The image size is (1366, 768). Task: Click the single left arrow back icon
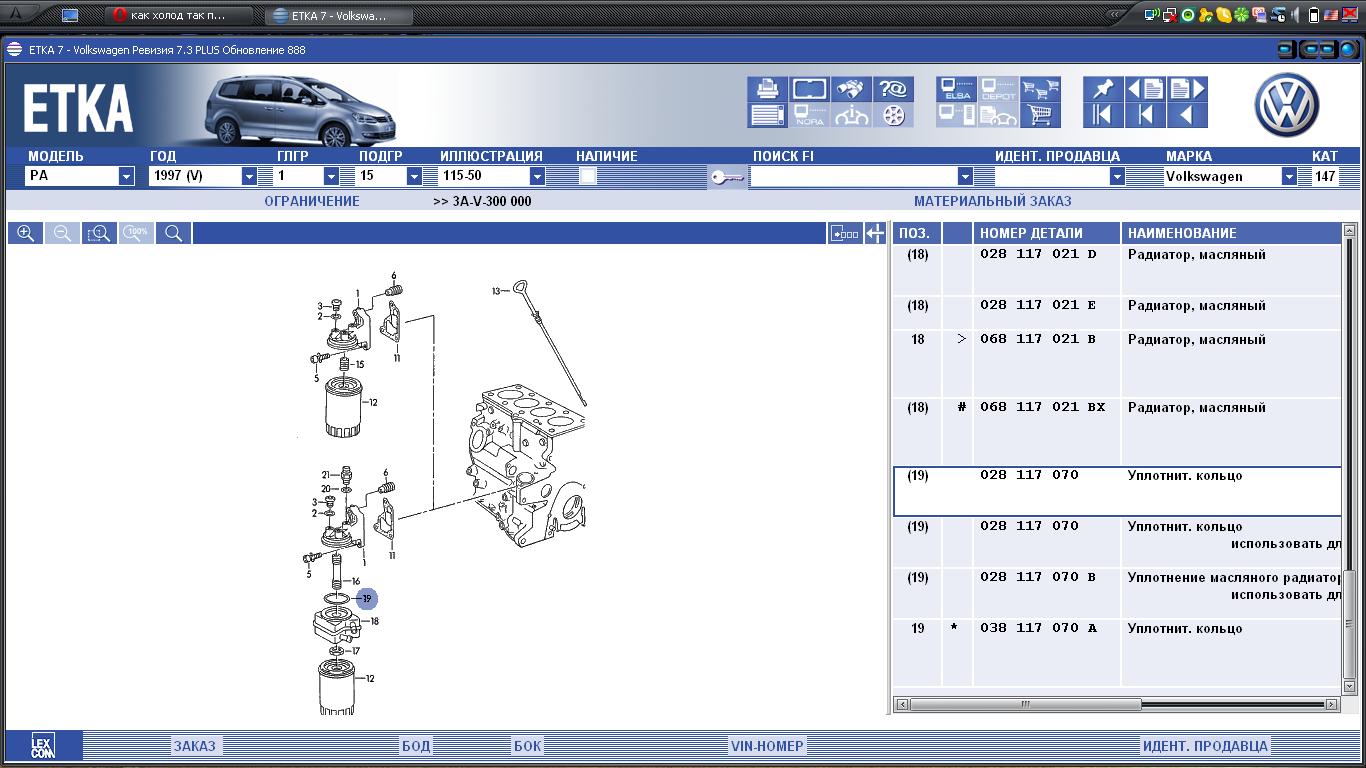point(1187,115)
